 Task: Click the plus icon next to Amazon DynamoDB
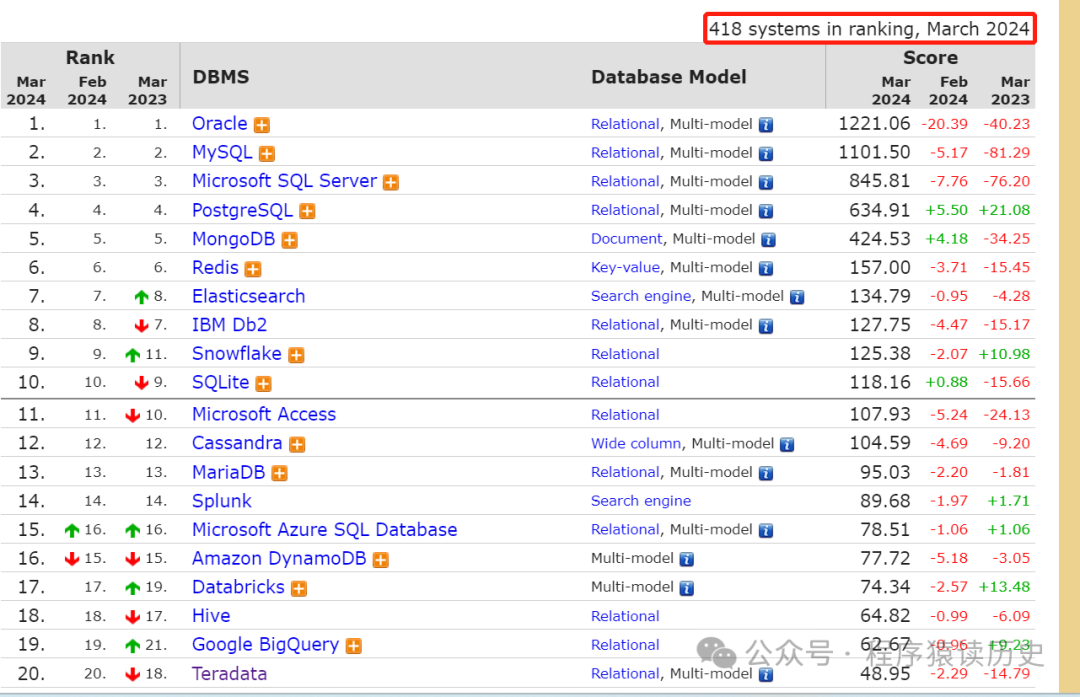[381, 560]
